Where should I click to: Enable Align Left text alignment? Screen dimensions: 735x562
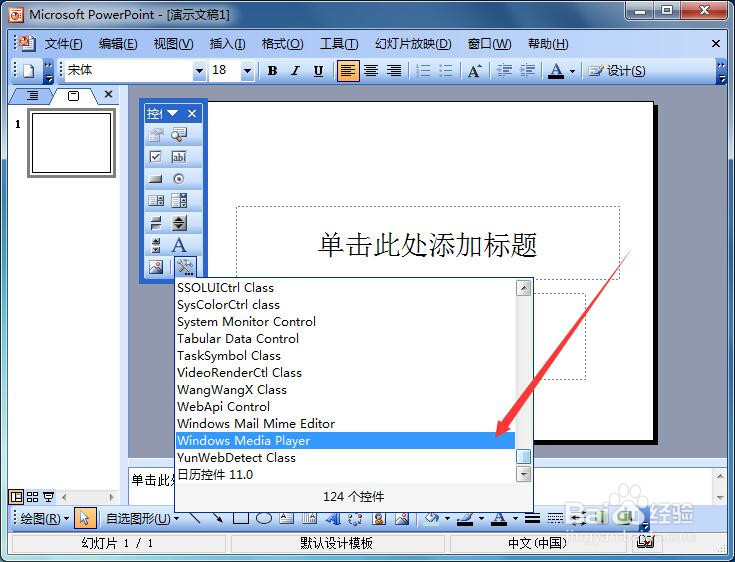point(348,71)
